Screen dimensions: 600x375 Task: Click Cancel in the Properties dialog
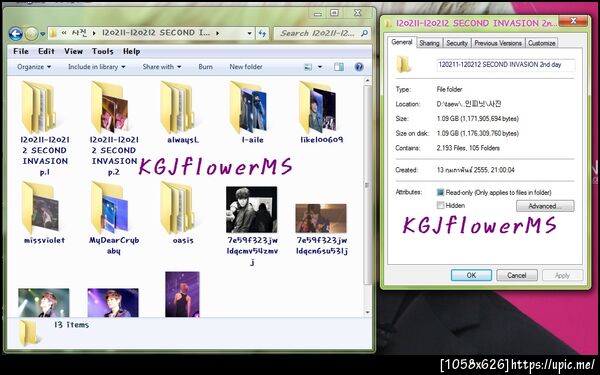[517, 275]
